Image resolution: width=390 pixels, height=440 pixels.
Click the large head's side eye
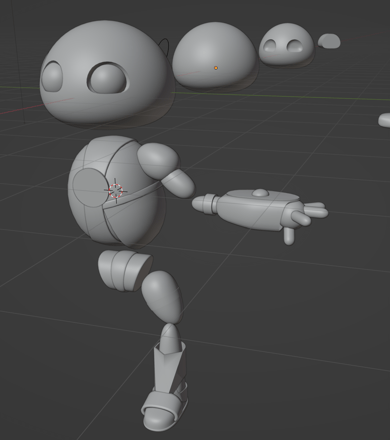52,77
